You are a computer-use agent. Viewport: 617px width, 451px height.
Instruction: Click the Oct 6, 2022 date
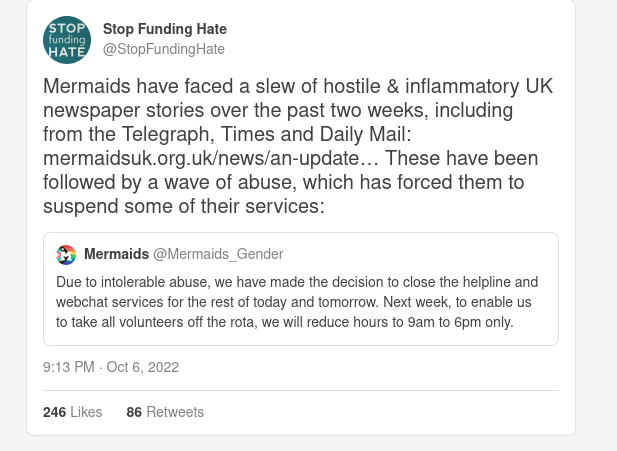[142, 367]
